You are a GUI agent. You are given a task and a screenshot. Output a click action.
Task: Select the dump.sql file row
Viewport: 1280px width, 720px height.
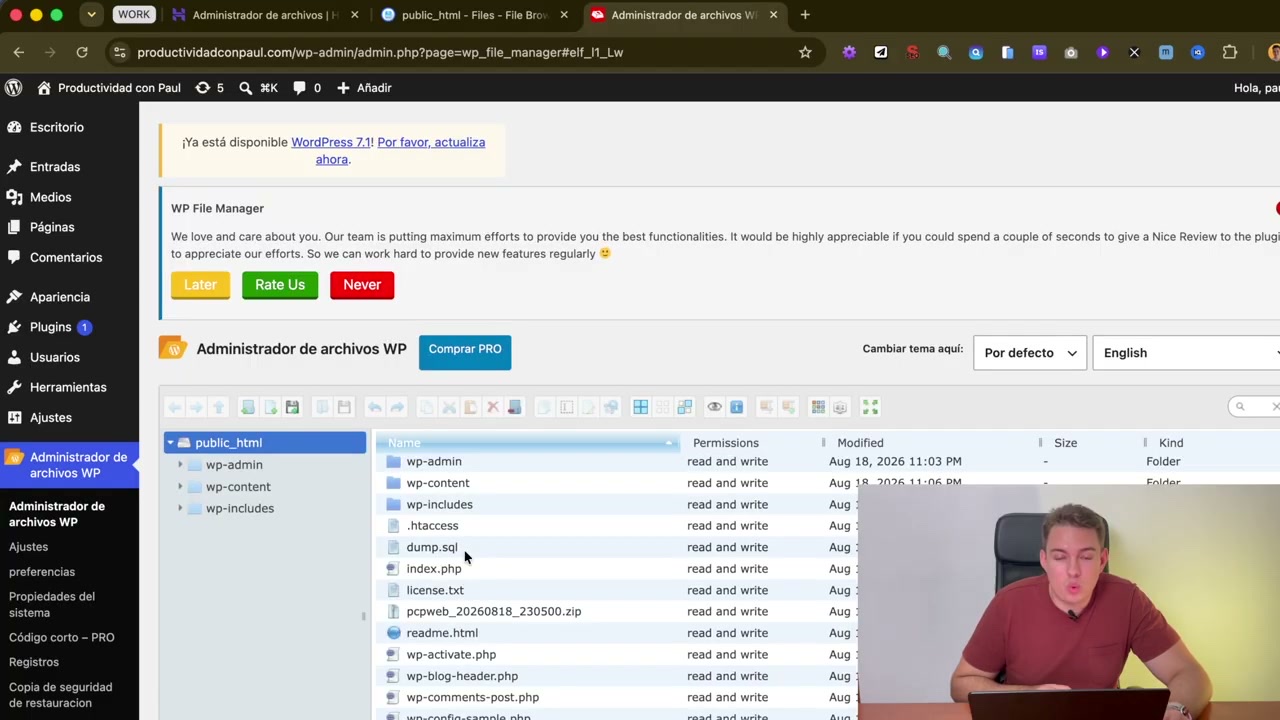click(x=617, y=547)
